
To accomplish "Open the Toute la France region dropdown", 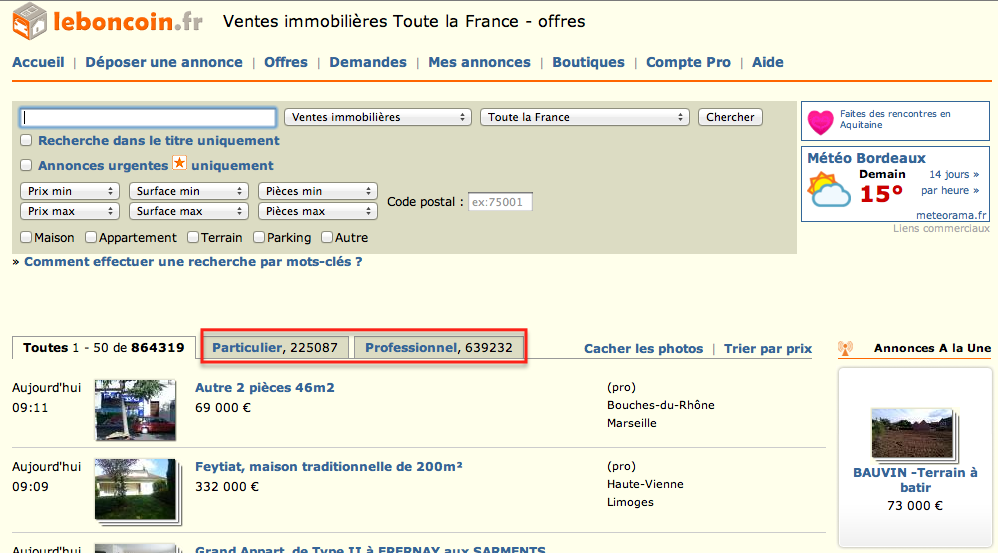I will click(585, 117).
